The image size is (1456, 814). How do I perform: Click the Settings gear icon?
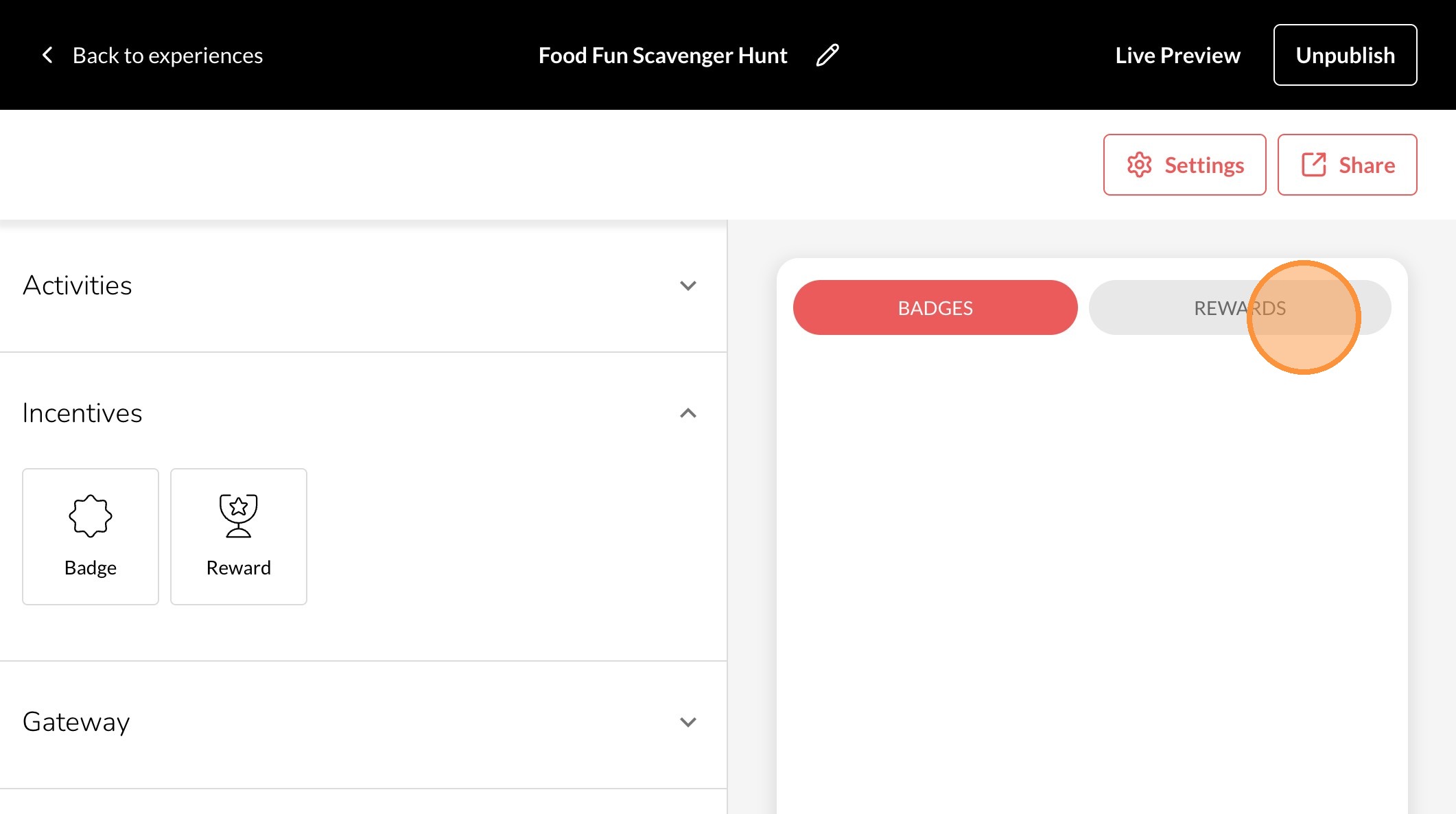[1139, 165]
